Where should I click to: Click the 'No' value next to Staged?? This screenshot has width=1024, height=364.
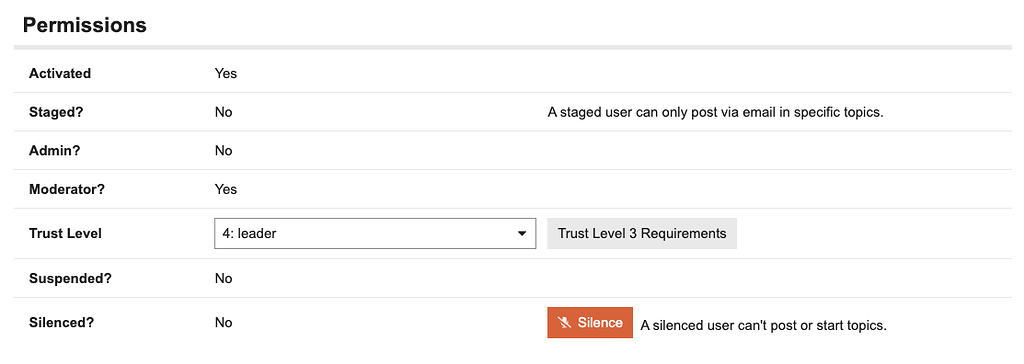223,112
